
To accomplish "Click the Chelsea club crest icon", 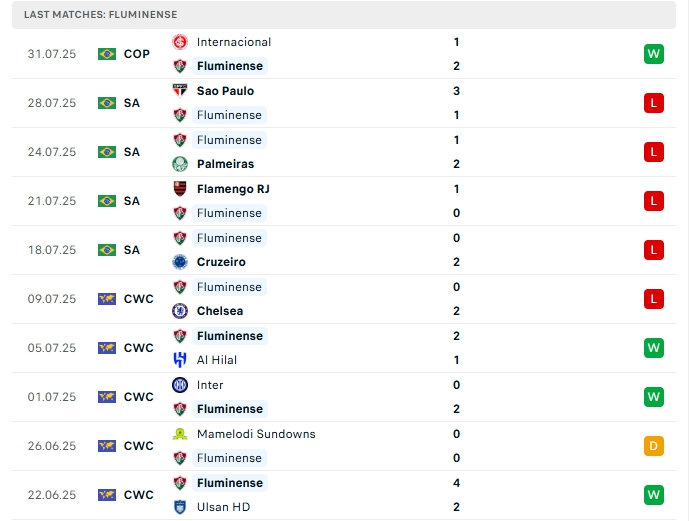I will tap(180, 311).
